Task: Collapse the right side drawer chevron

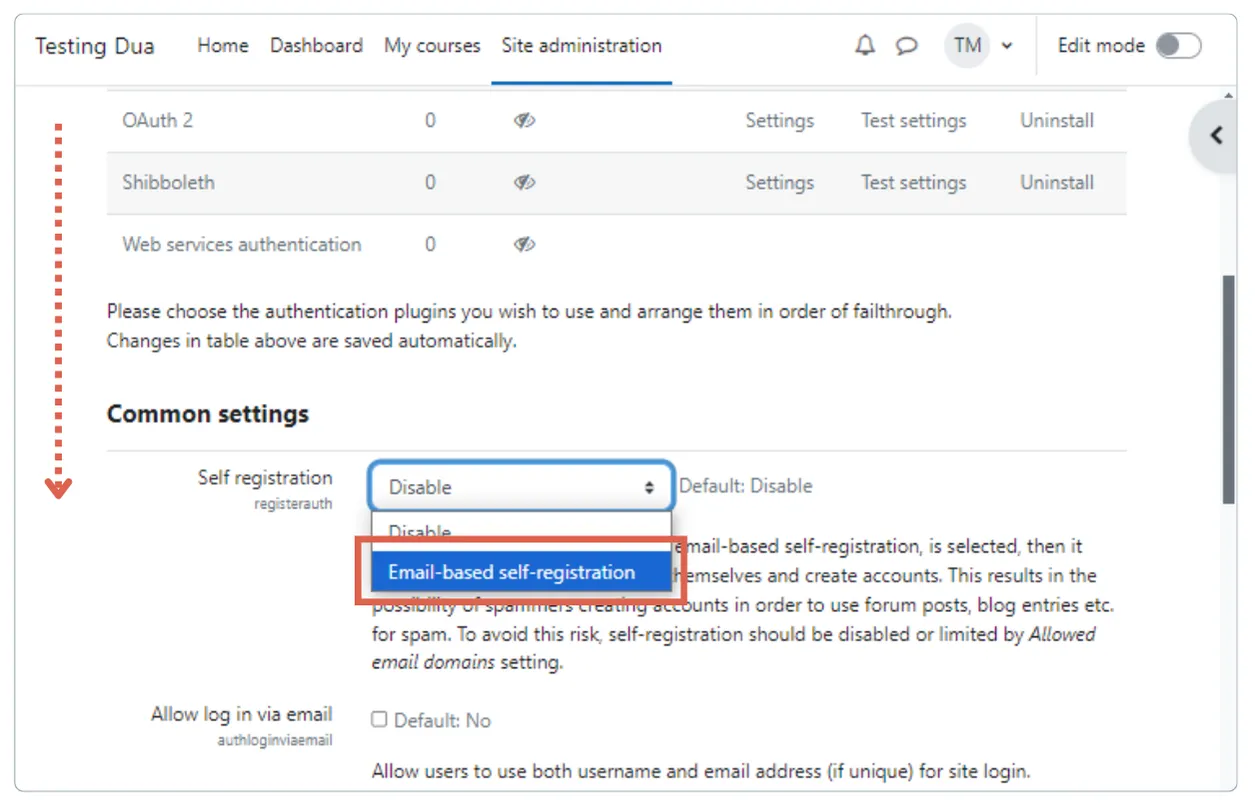Action: point(1215,135)
